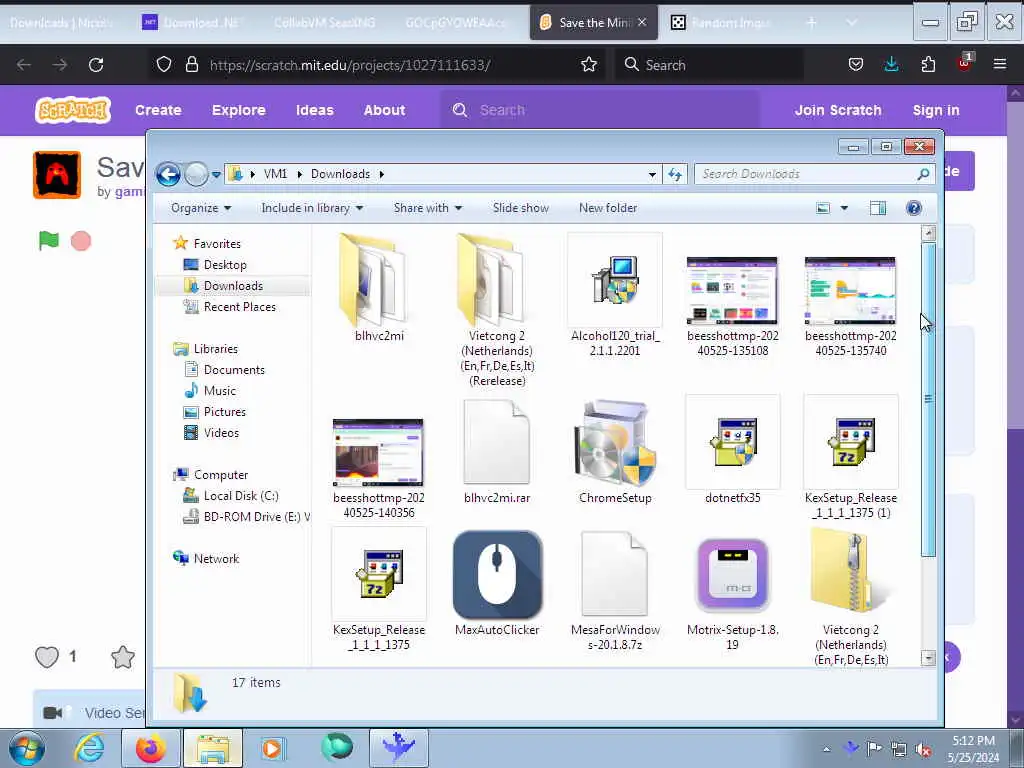
Task: Open view options dropdown arrow
Action: (x=844, y=208)
